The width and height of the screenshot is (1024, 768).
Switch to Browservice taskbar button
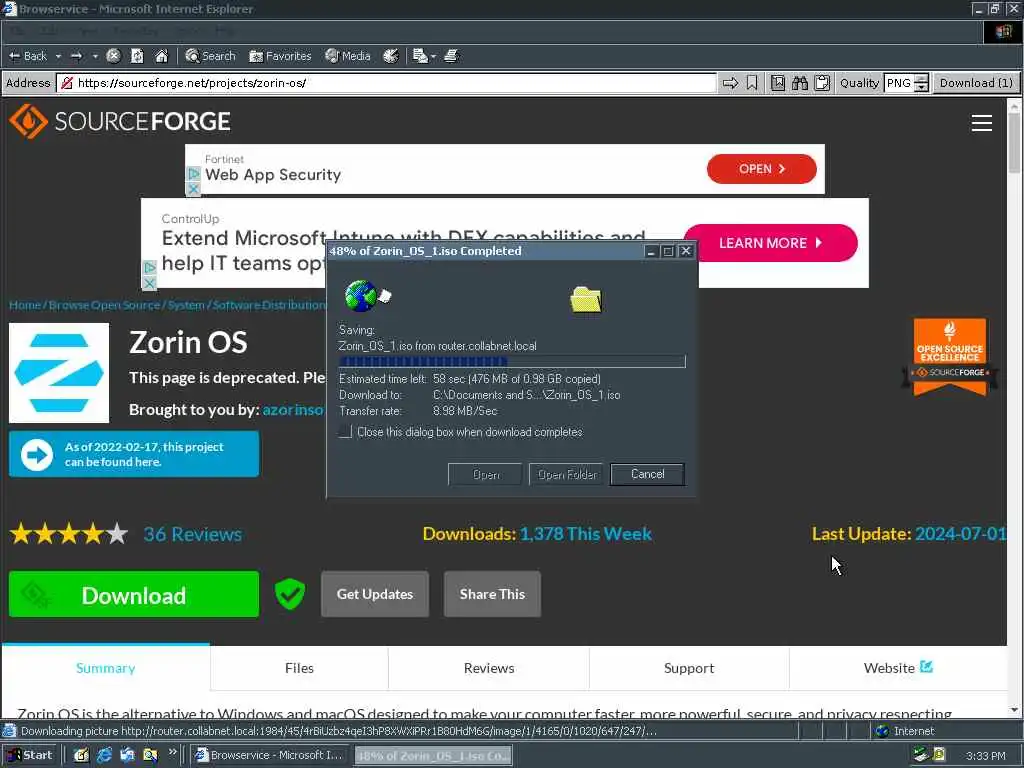coord(270,755)
